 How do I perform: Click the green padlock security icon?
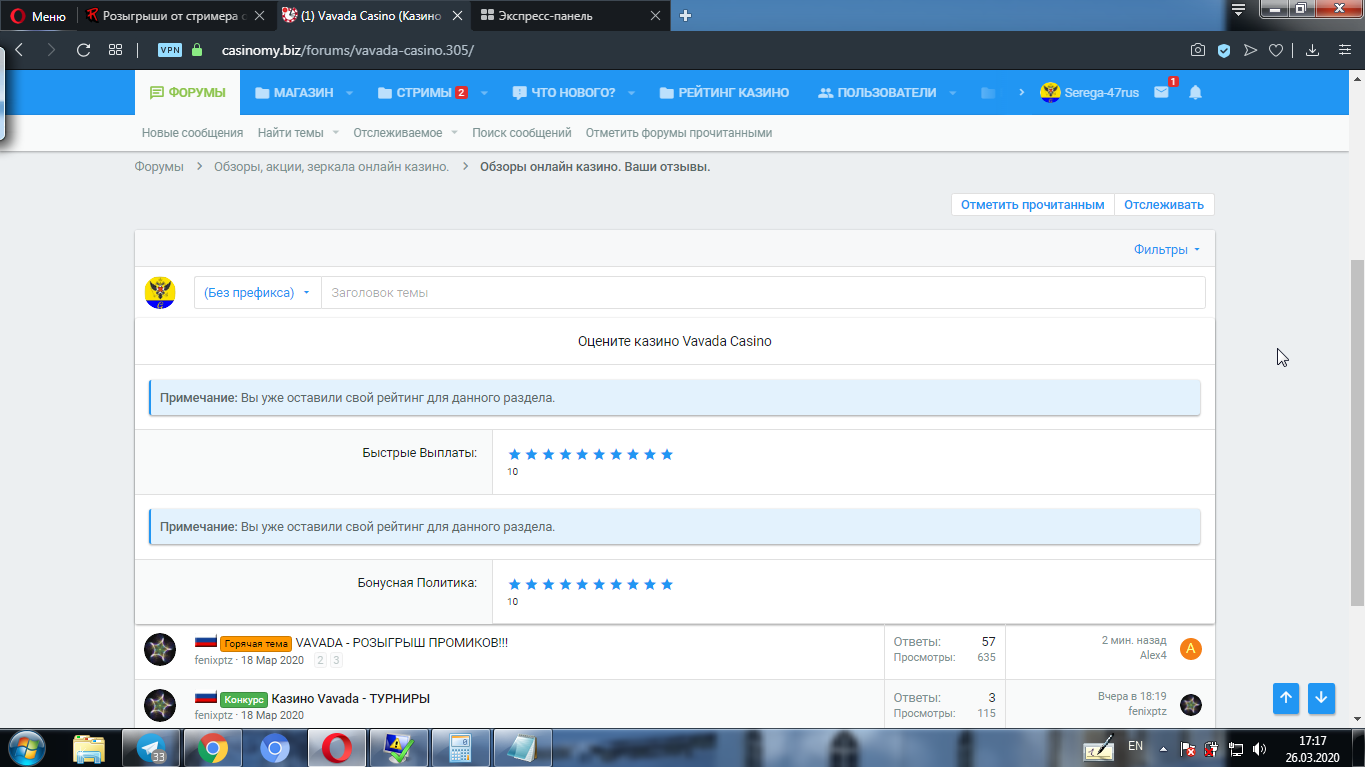point(196,50)
